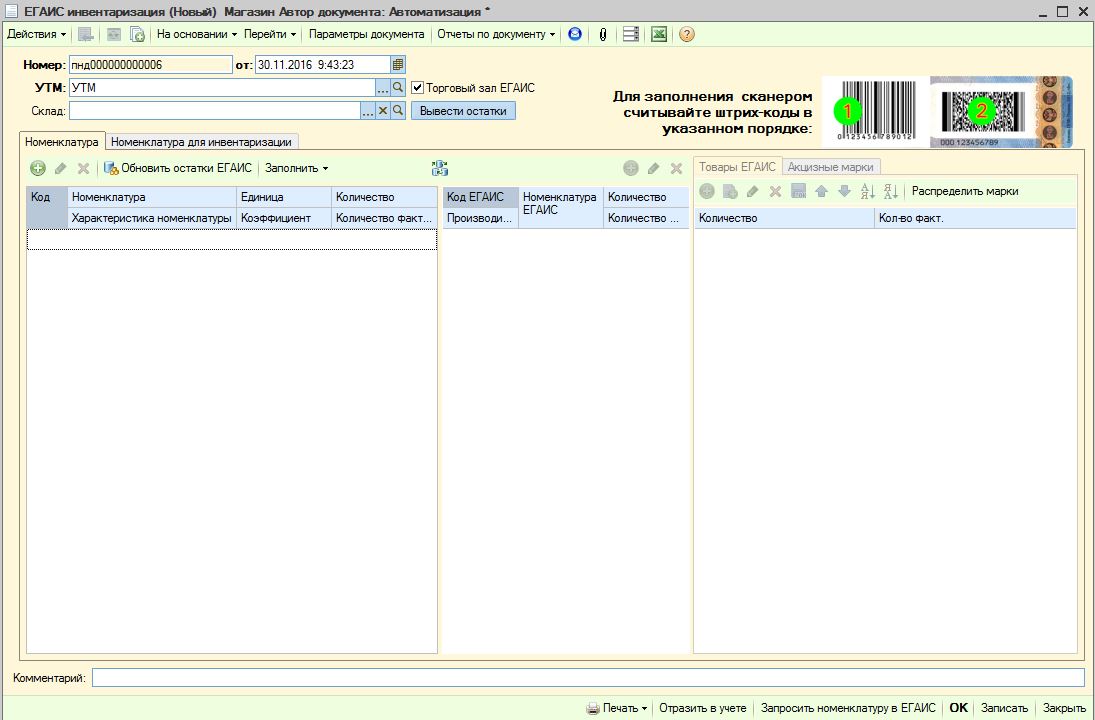Click Запросить номенклатуру в ЕГАИС button
This screenshot has height=720, width=1095.
coord(848,708)
